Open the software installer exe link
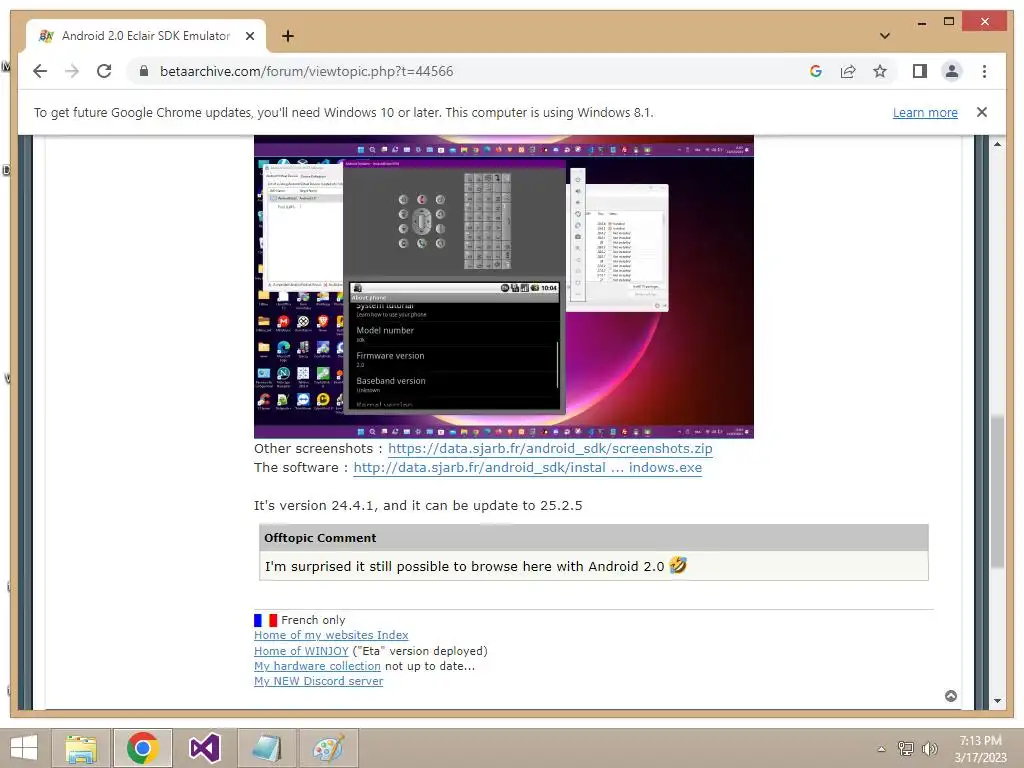This screenshot has height=768, width=1024. (x=527, y=468)
